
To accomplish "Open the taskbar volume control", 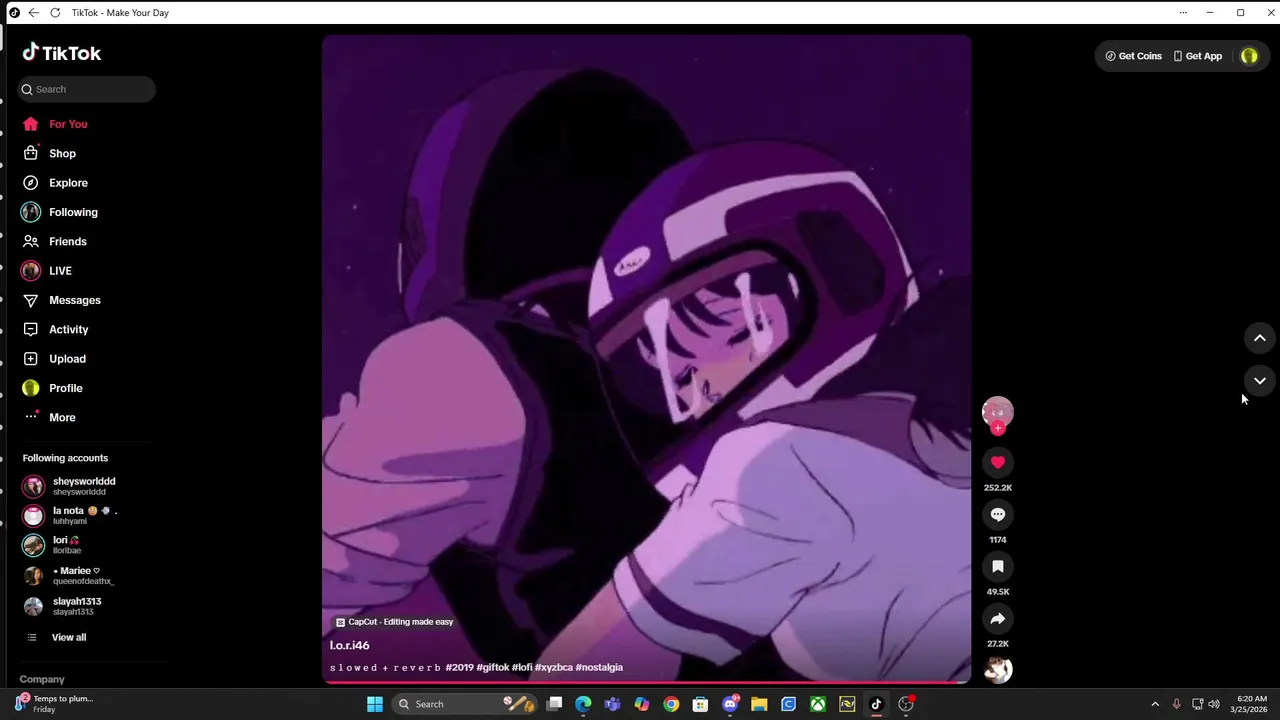I will coord(1214,704).
